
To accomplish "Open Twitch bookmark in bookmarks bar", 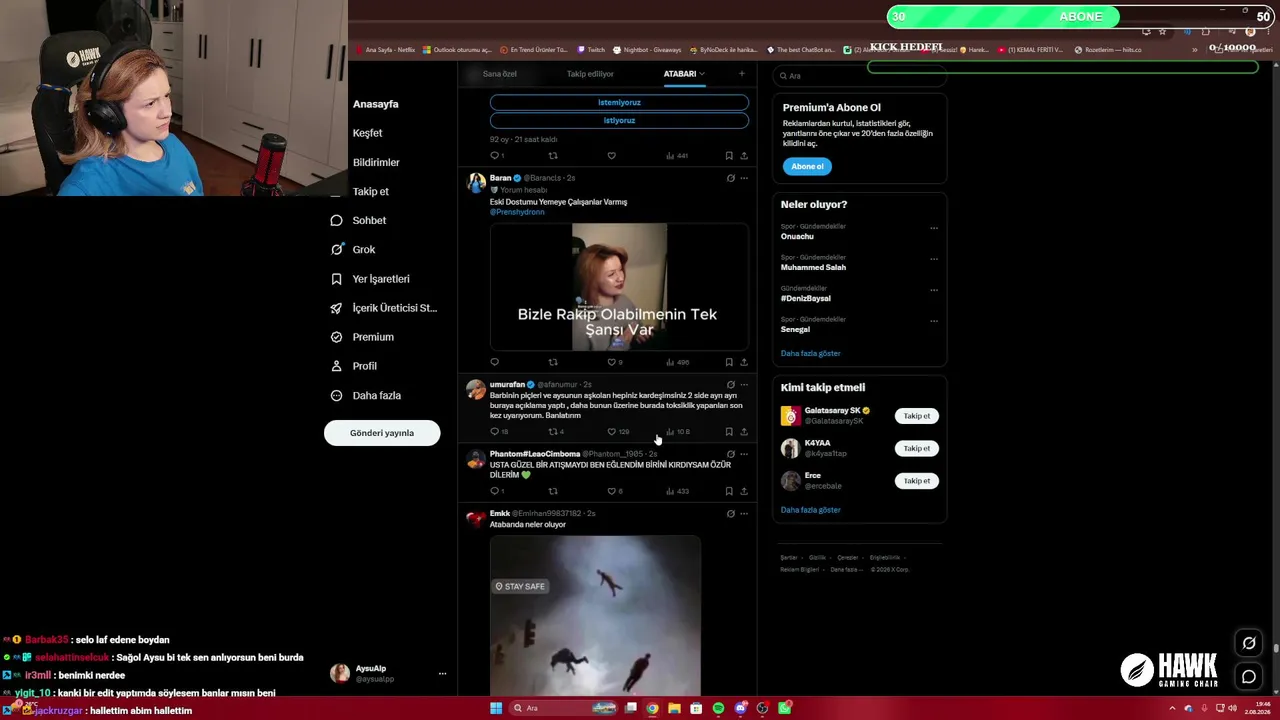I will (x=591, y=50).
